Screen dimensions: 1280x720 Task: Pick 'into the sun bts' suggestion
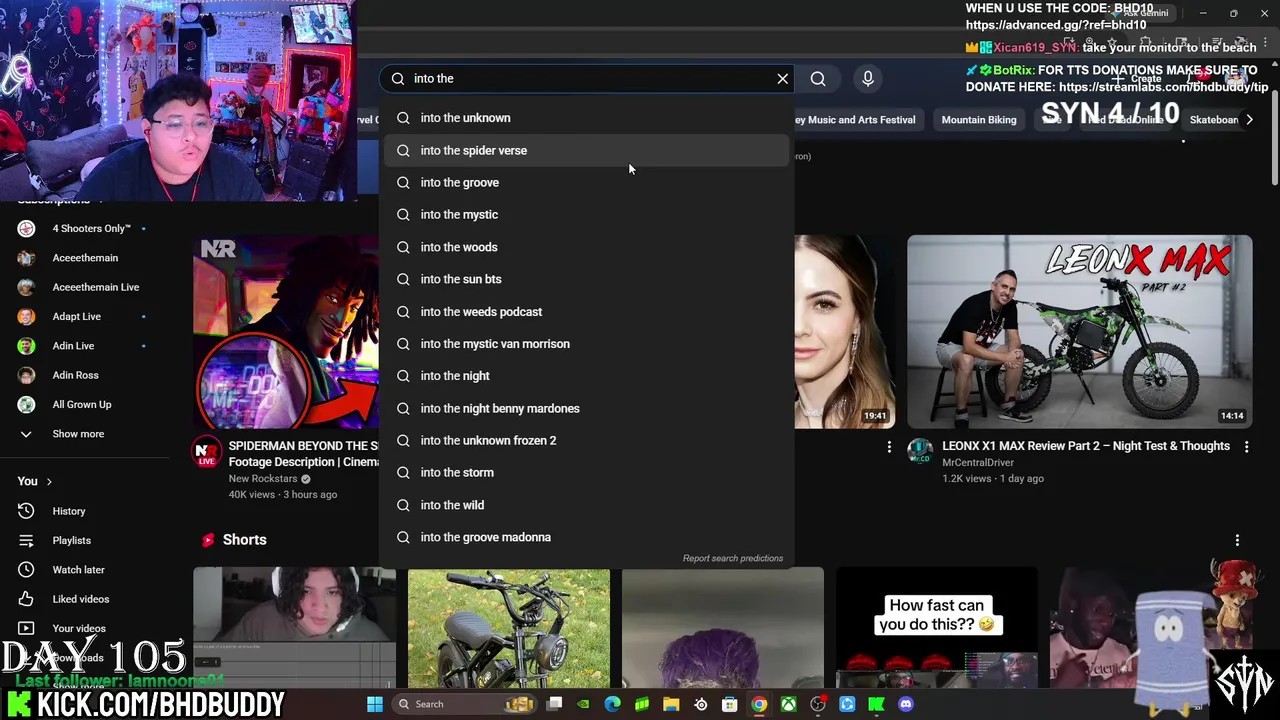coord(587,279)
